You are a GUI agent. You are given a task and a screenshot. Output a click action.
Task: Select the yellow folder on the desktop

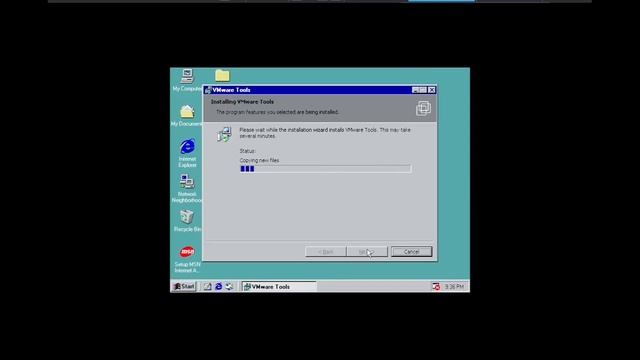click(222, 76)
